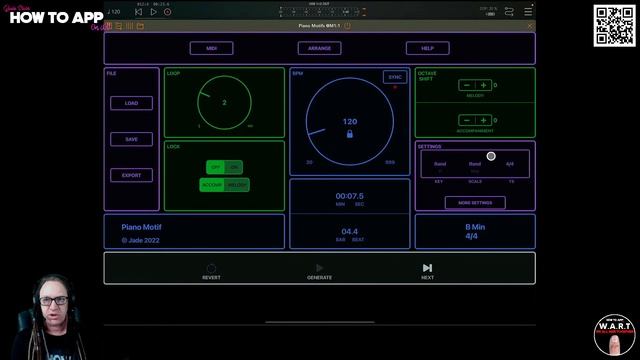The image size is (640, 360).
Task: Start host playback with the play icon
Action: click(153, 12)
